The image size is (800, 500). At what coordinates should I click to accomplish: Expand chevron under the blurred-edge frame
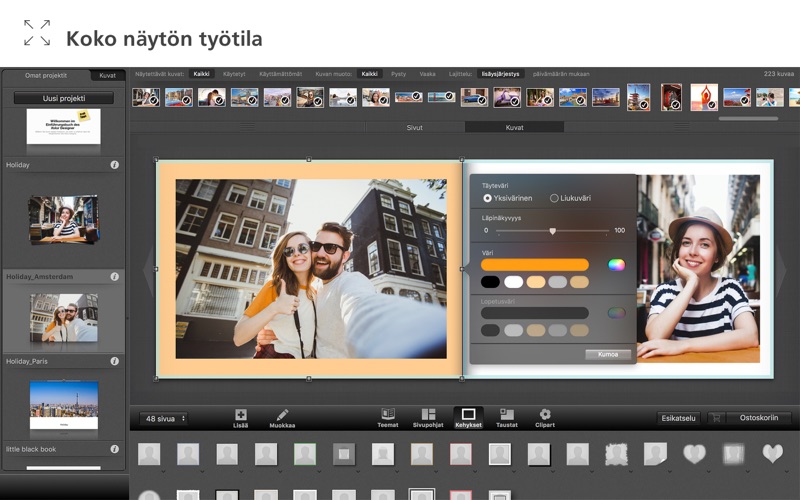[x=748, y=471]
